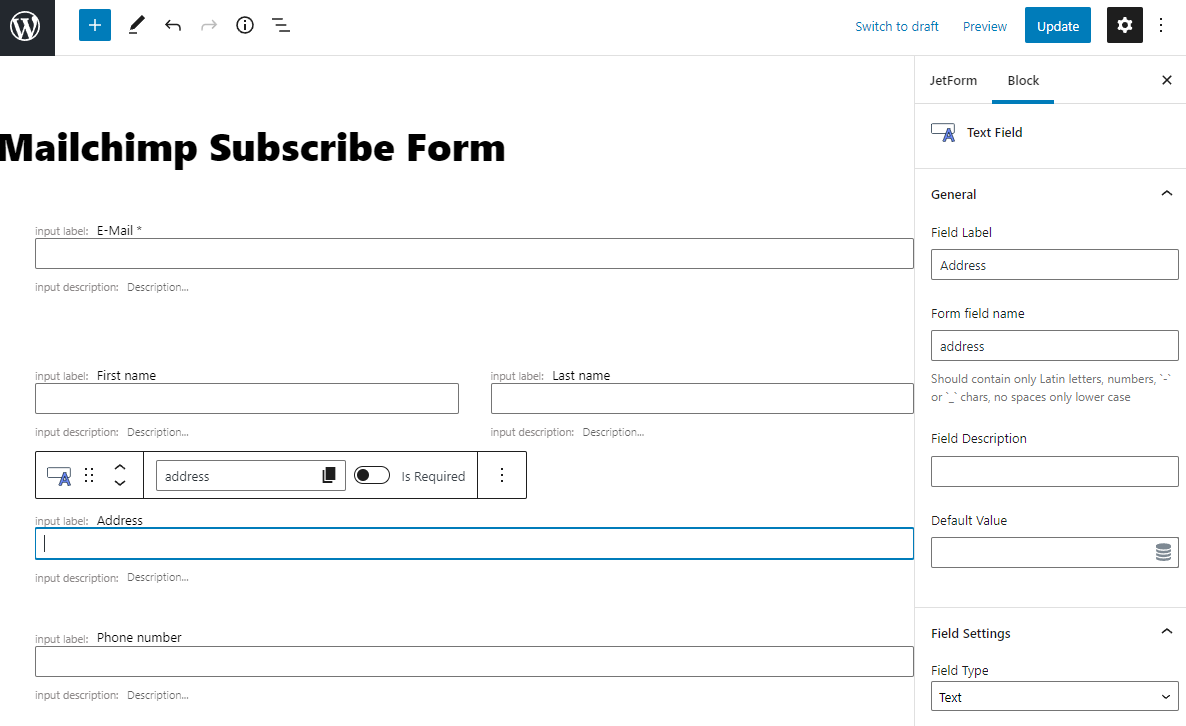Image resolution: width=1186 pixels, height=726 pixels.
Task: Click the Text Field block type icon in toolbar
Action: 59,476
